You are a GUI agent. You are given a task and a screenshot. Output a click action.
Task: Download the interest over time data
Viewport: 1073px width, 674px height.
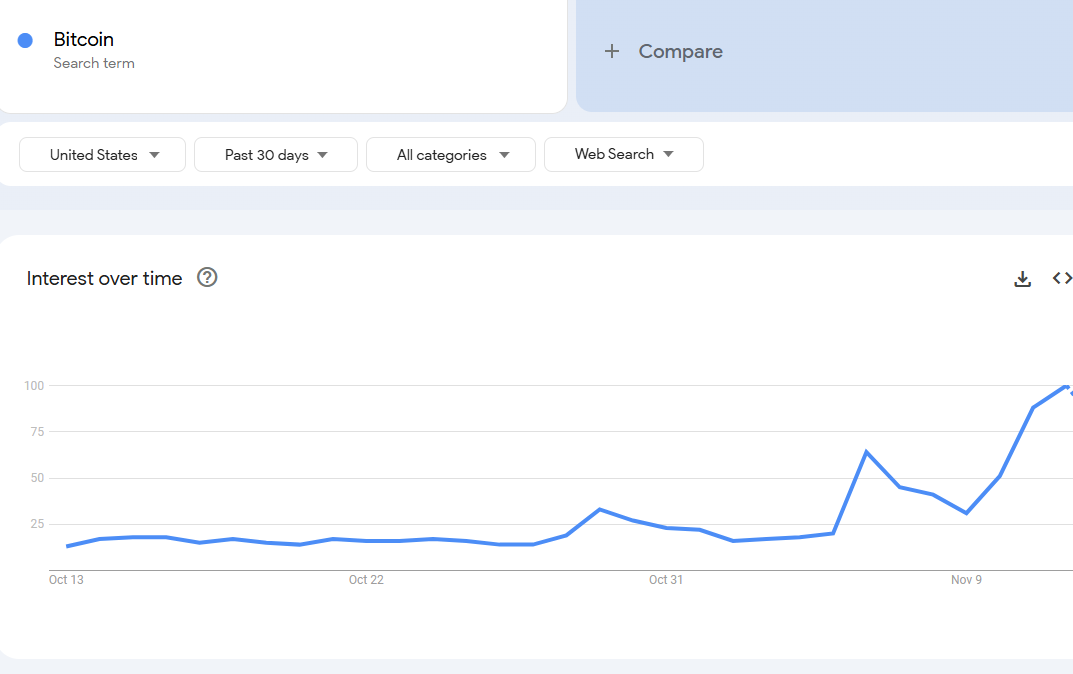point(1022,278)
